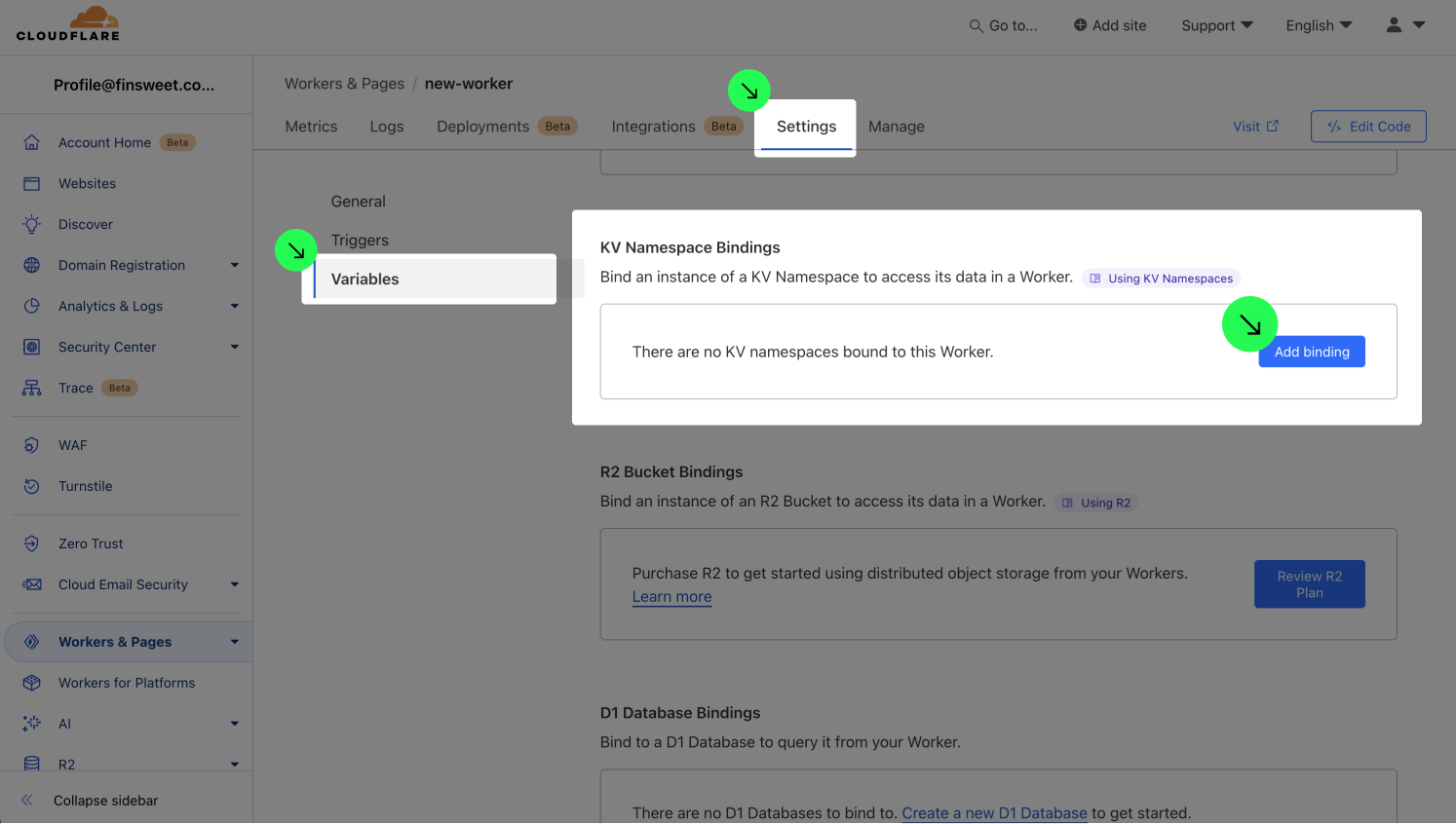Open the English language dropdown

point(1319,25)
